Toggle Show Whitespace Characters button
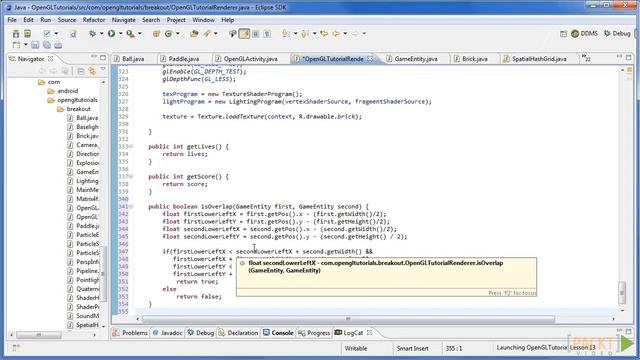The image size is (640, 360). (267, 34)
